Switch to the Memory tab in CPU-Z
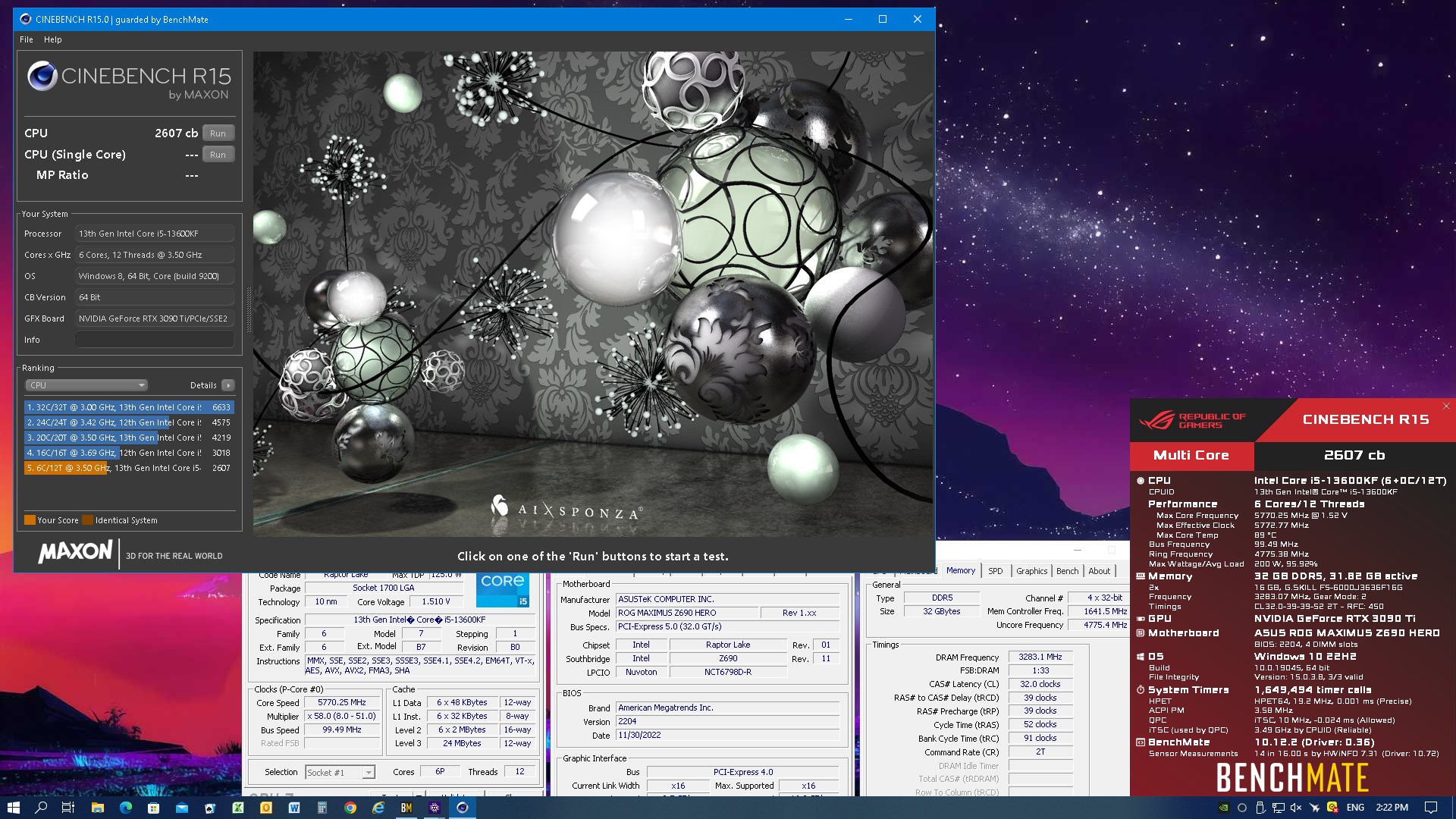 (961, 571)
